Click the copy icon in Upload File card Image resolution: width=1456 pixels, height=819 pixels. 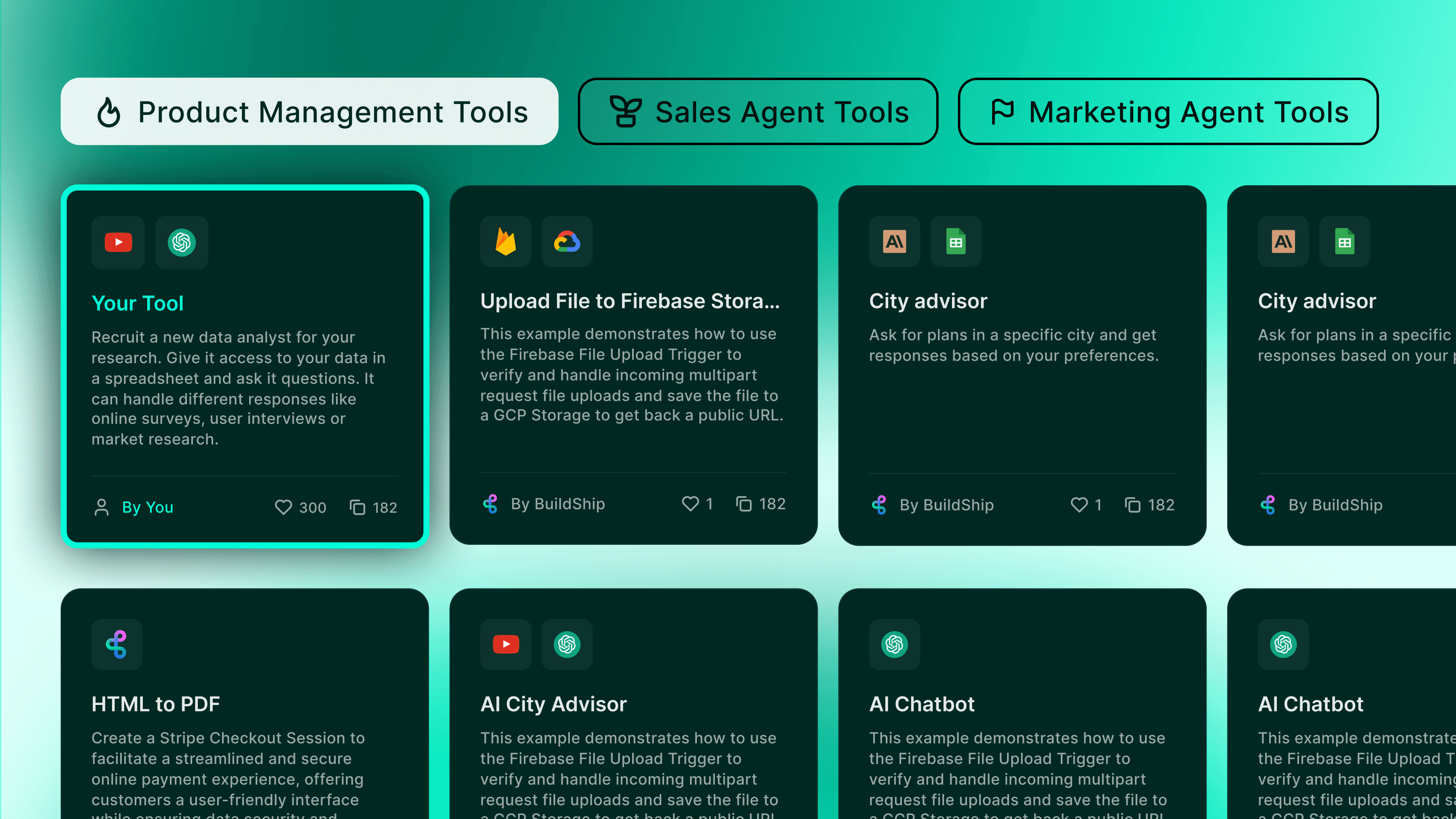pyautogui.click(x=744, y=504)
